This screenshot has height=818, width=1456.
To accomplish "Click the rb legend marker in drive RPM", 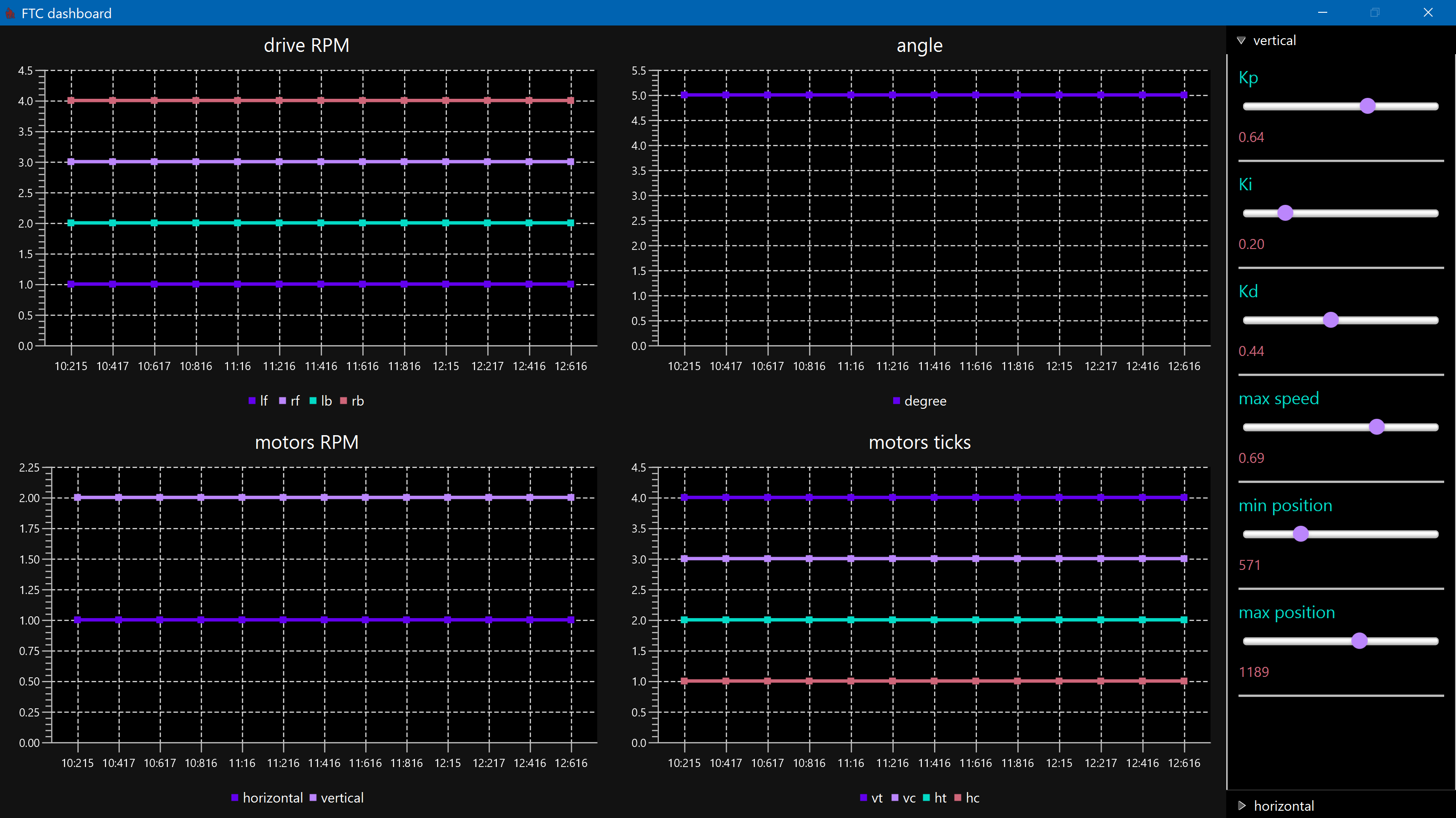I will 344,401.
